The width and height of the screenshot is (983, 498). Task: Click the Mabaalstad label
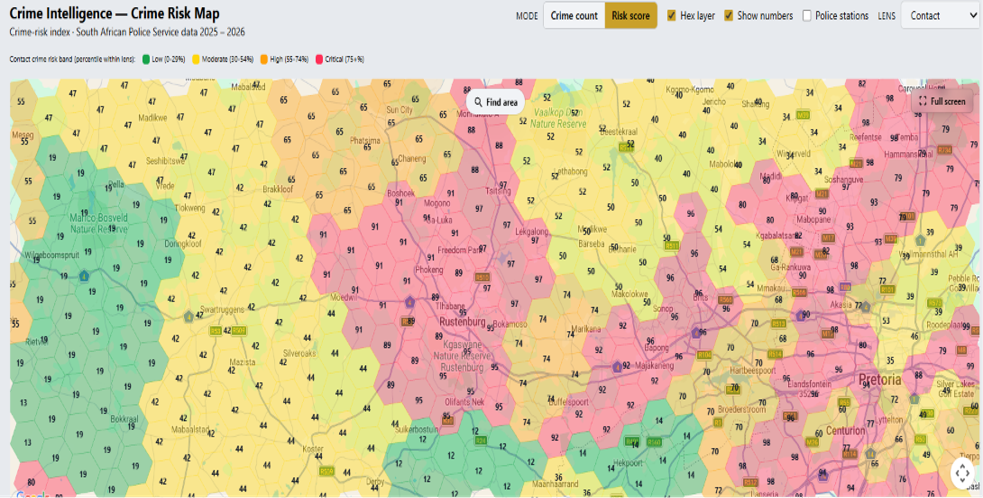(x=191, y=430)
